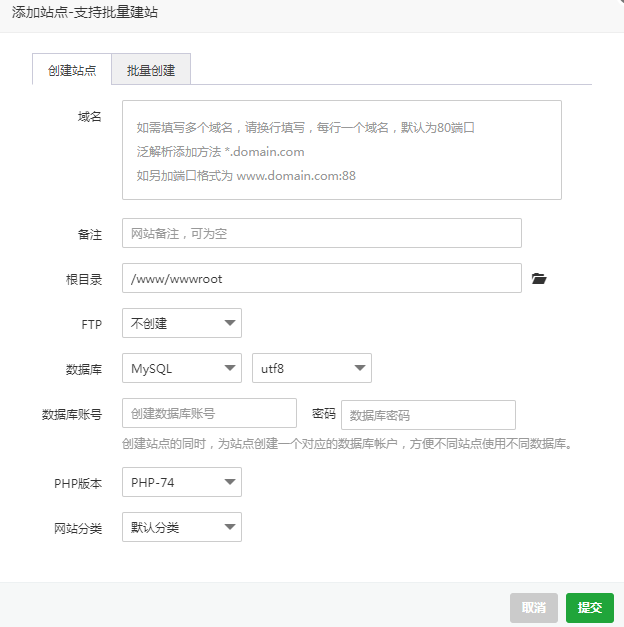Screen dimensions: 624x627
Task: Click the FTP label
Action: click(x=92, y=324)
